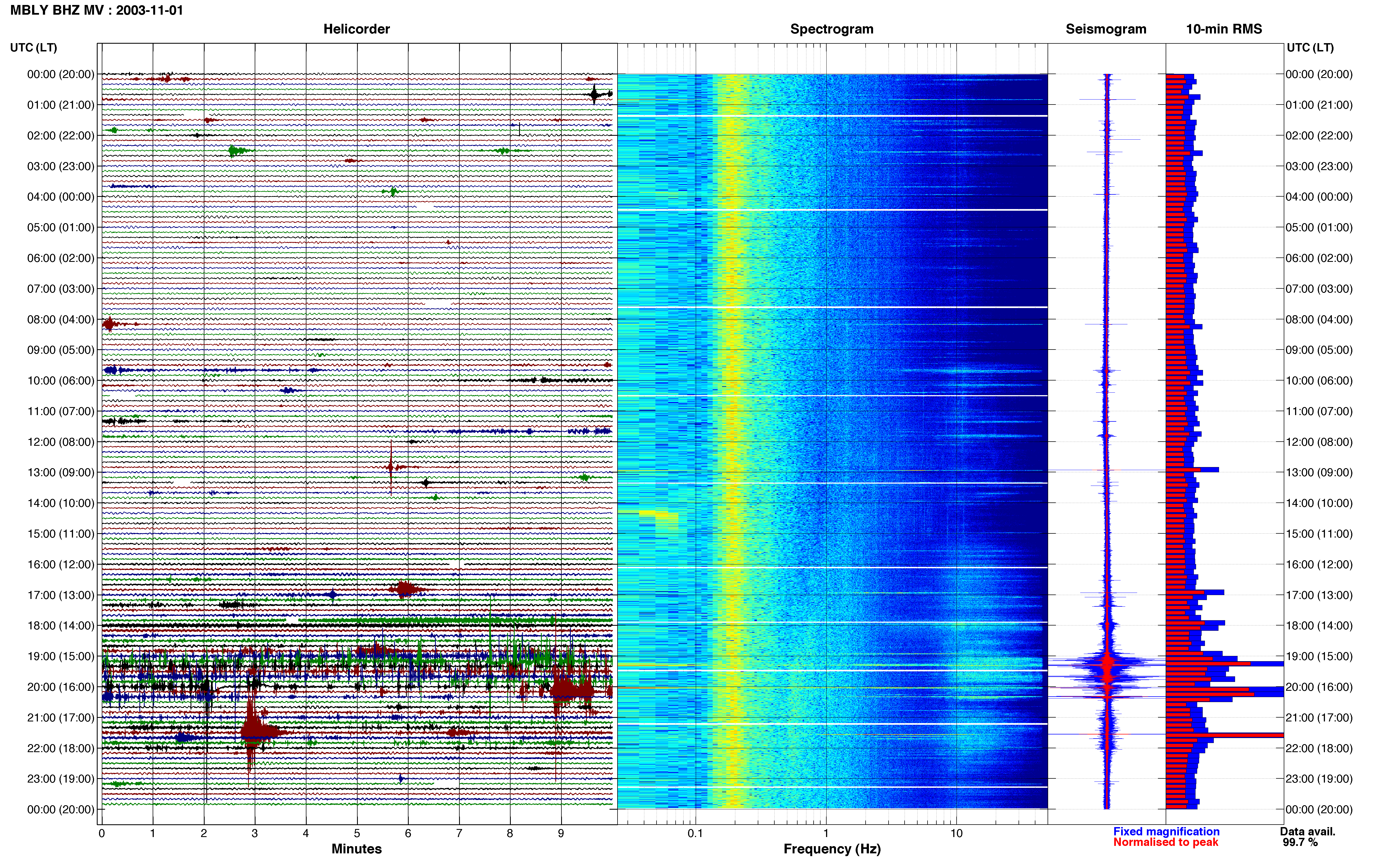Screen dimensions: 1388x868
Task: Click the Frequency (Hz) axis label
Action: tap(832, 849)
